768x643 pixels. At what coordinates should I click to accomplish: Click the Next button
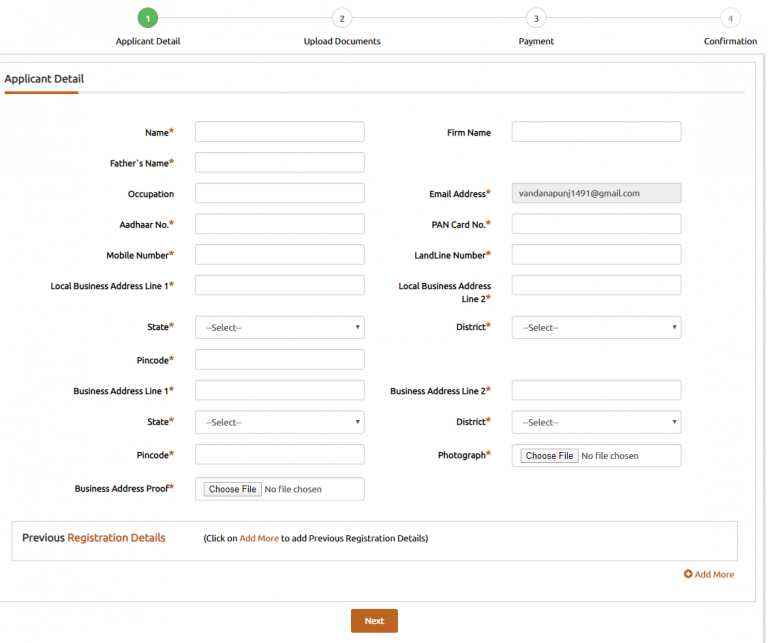tap(374, 621)
